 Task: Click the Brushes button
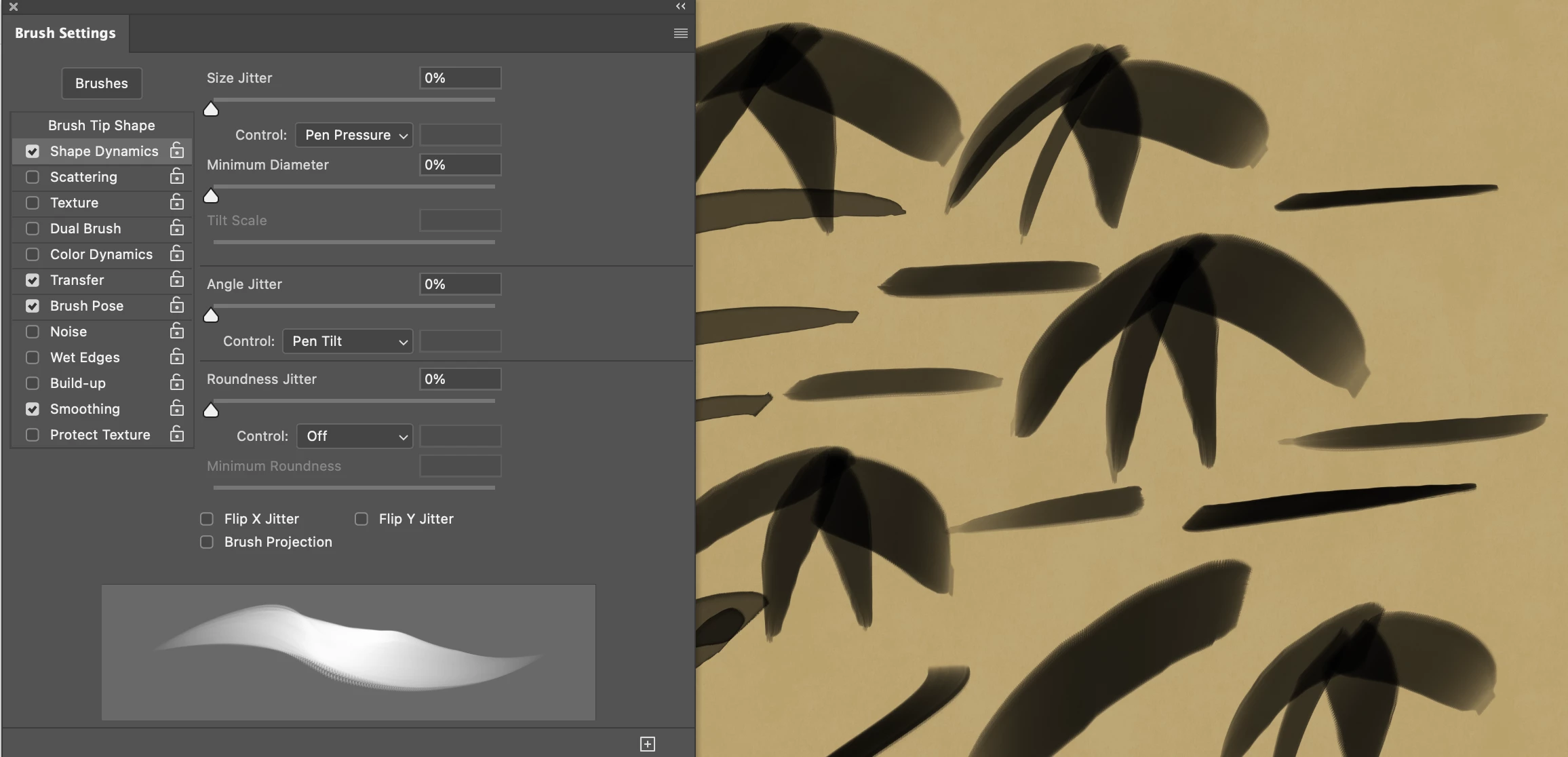pos(102,83)
